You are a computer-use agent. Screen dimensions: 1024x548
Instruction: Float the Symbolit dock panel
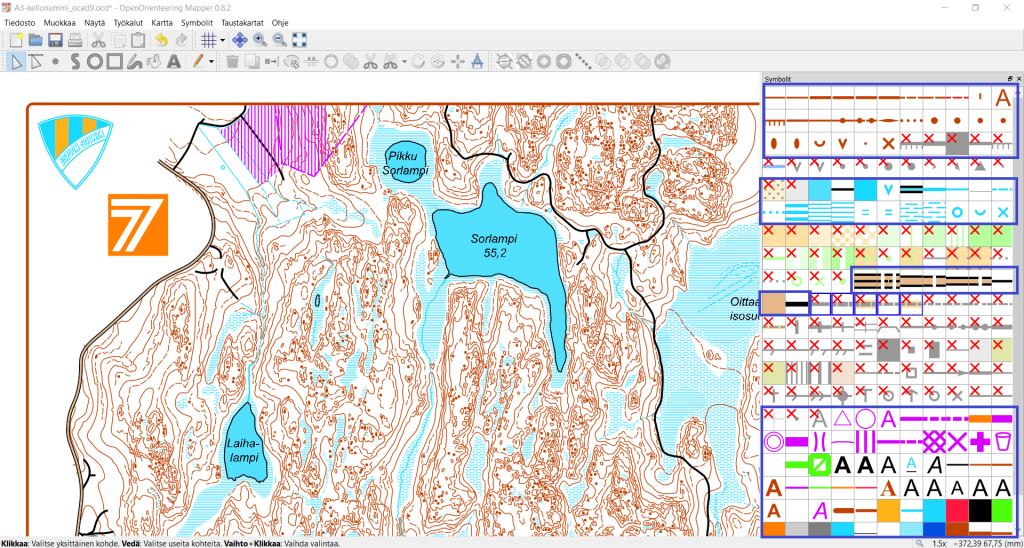(1010, 78)
